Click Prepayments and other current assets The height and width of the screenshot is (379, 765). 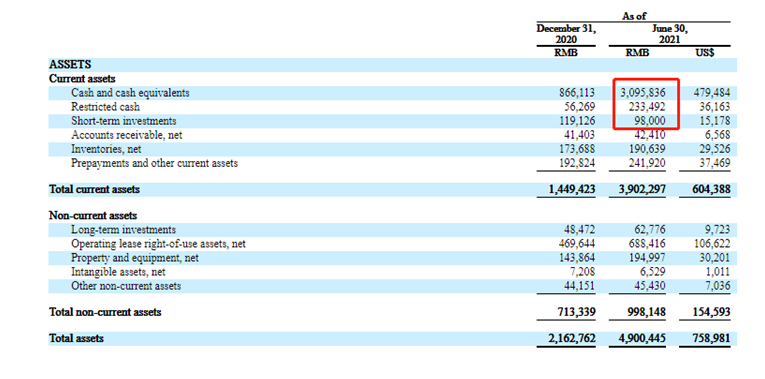coord(155,163)
